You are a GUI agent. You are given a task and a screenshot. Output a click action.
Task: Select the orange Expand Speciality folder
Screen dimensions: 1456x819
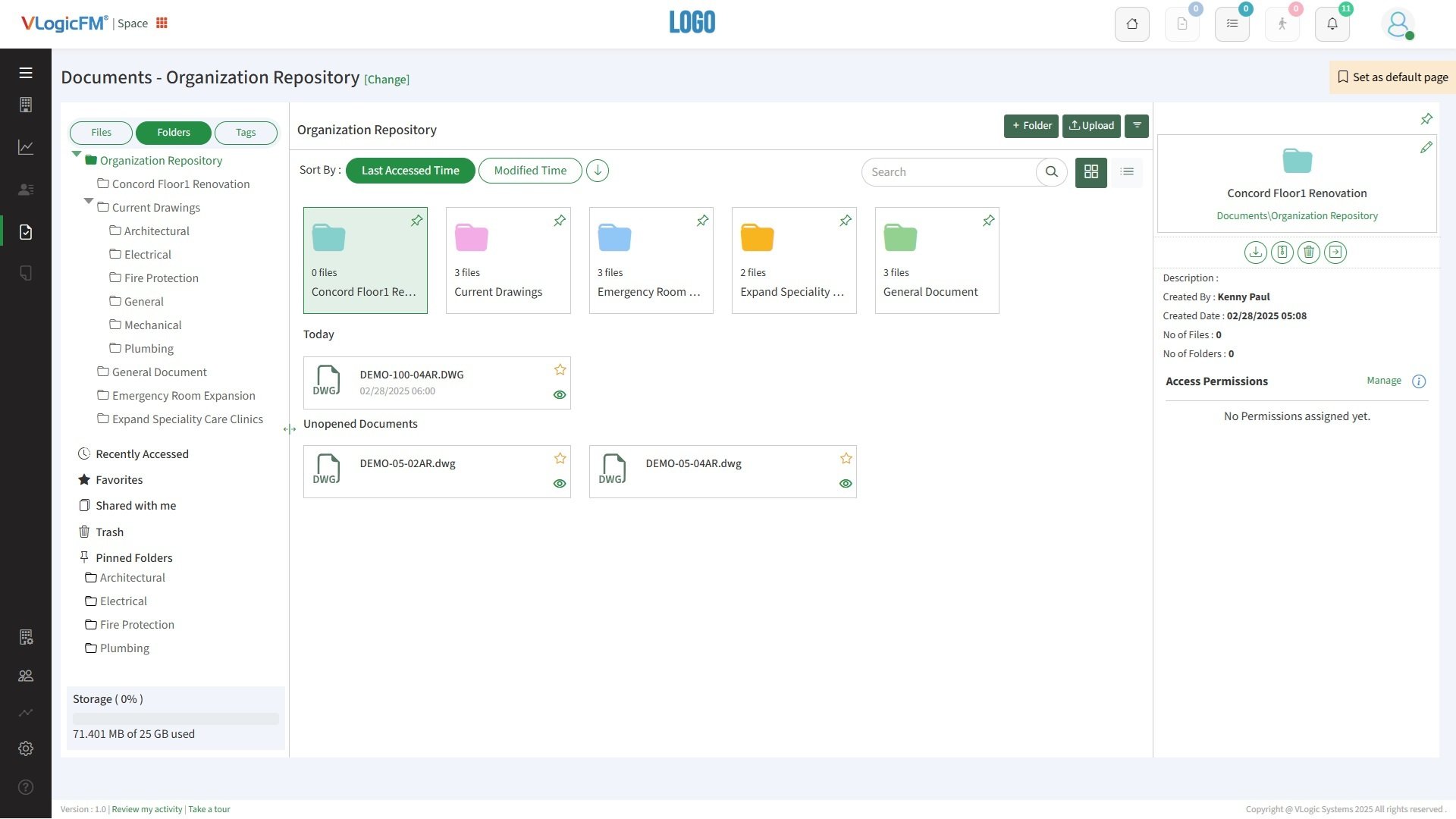[793, 260]
